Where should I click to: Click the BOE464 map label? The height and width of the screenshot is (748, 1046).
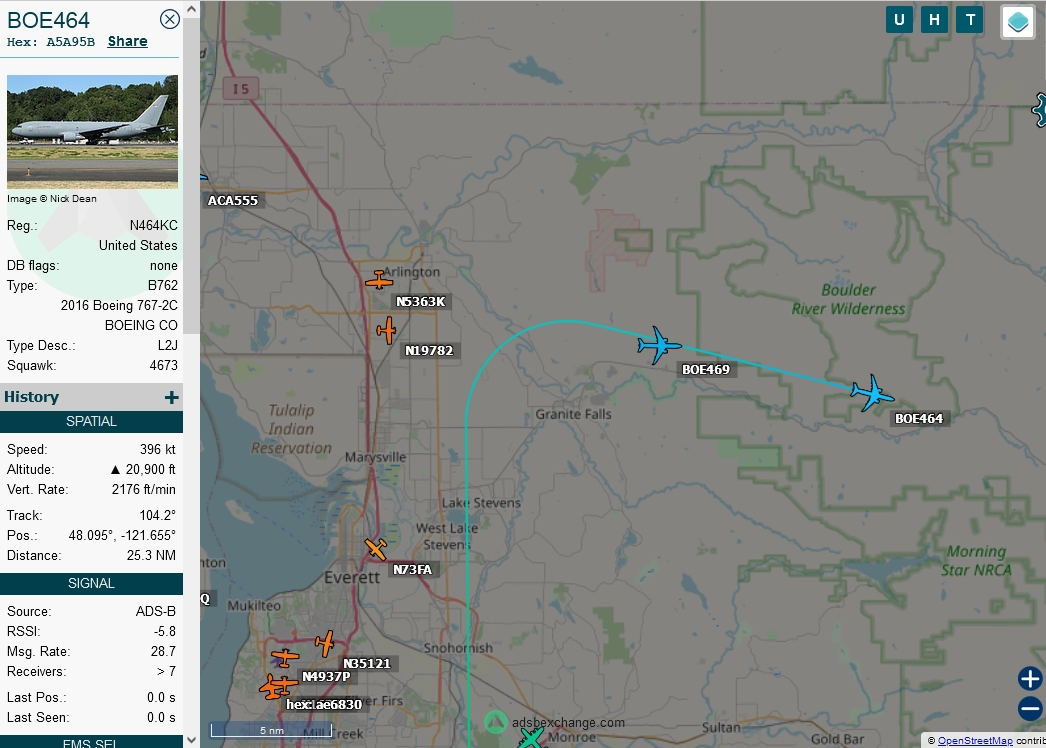pos(919,418)
